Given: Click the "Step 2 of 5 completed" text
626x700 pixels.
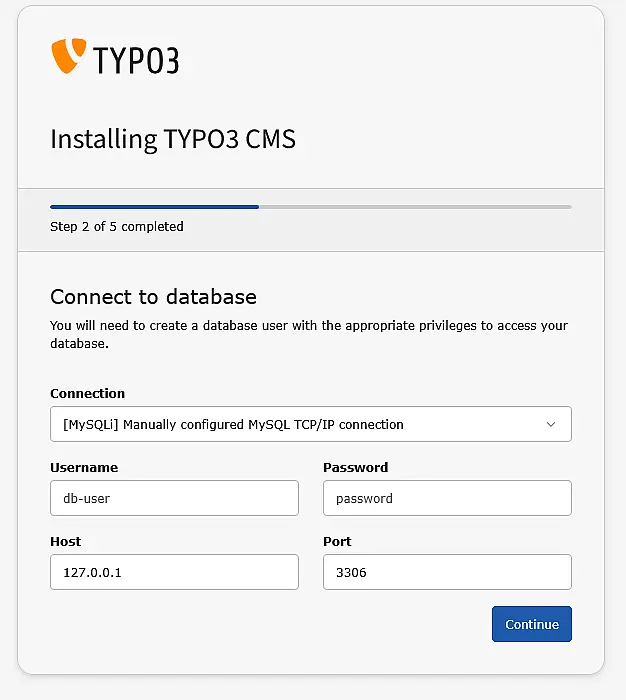Looking at the screenshot, I should coord(117,227).
